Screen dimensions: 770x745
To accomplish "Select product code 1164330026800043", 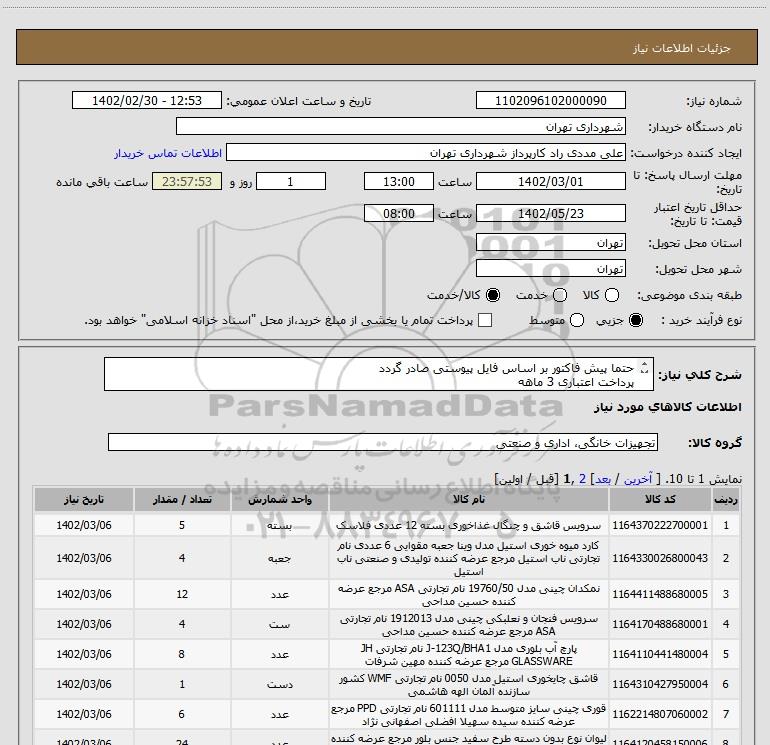I will pyautogui.click(x=660, y=558).
